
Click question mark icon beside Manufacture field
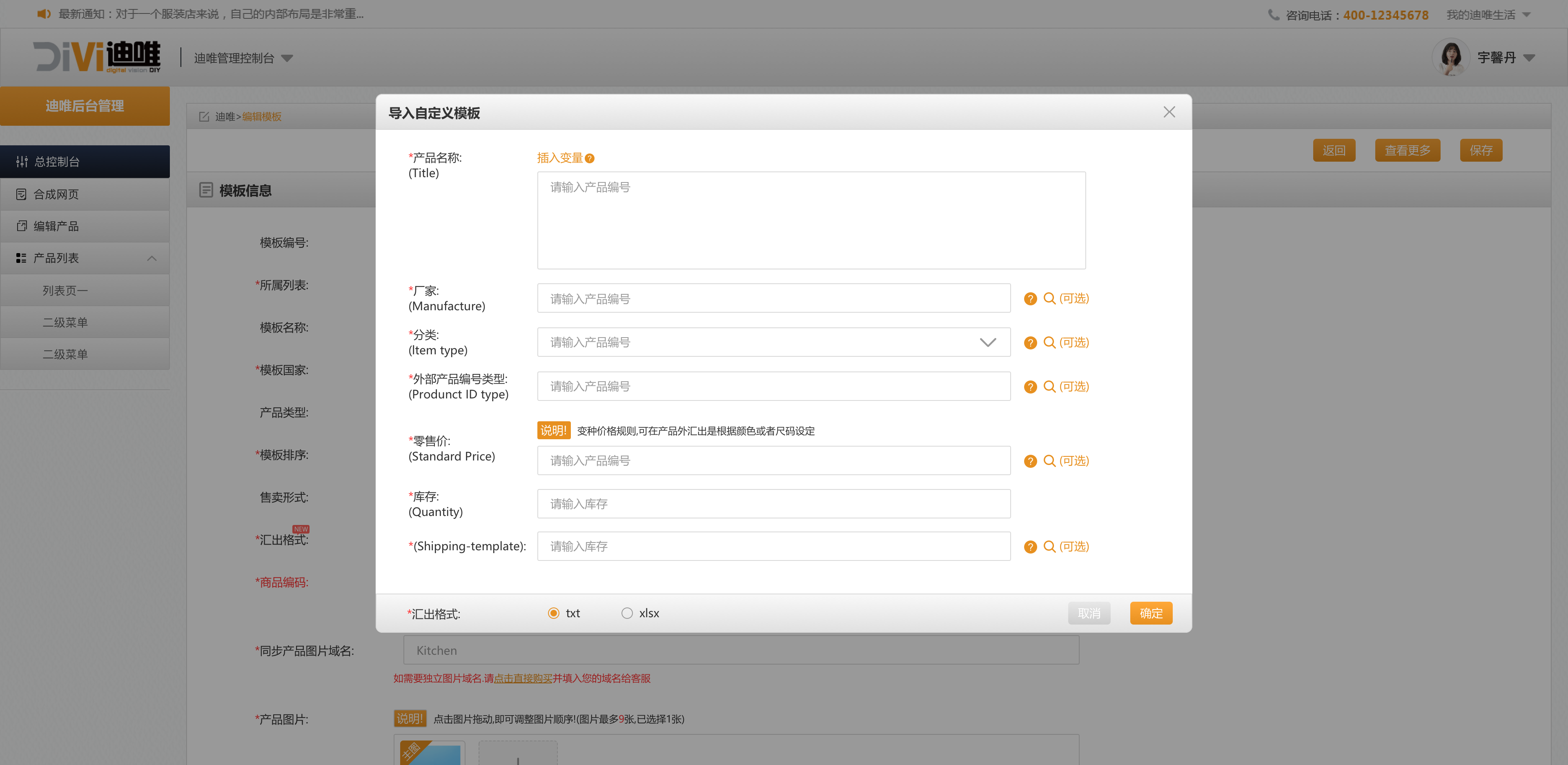tap(1030, 299)
